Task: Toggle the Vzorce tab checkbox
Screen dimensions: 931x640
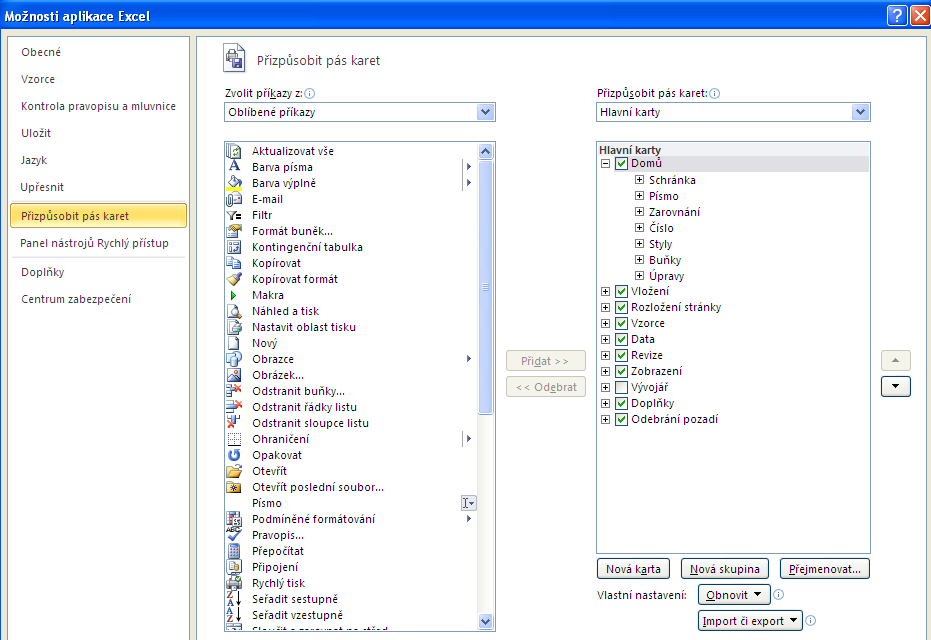Action: (x=621, y=324)
